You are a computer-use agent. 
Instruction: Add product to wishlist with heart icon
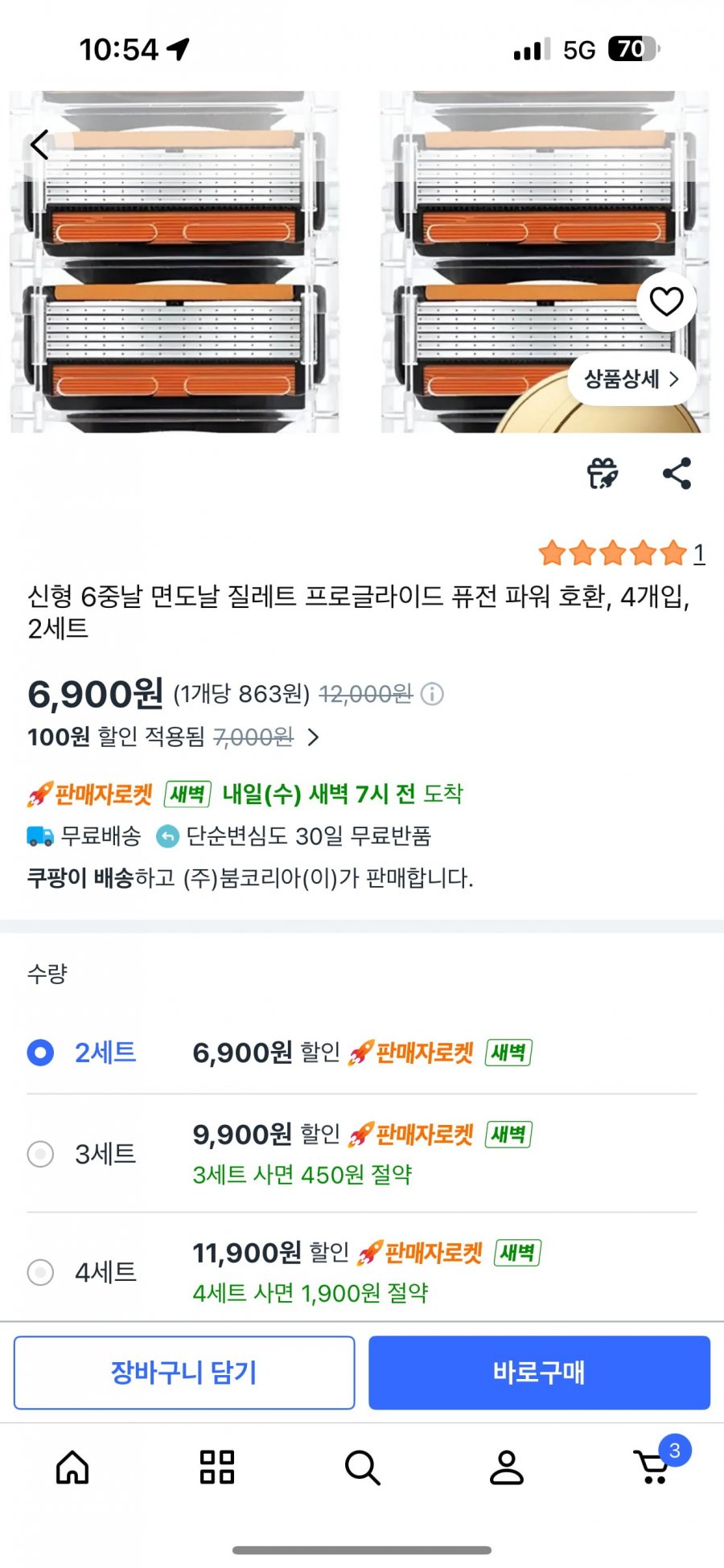(666, 302)
